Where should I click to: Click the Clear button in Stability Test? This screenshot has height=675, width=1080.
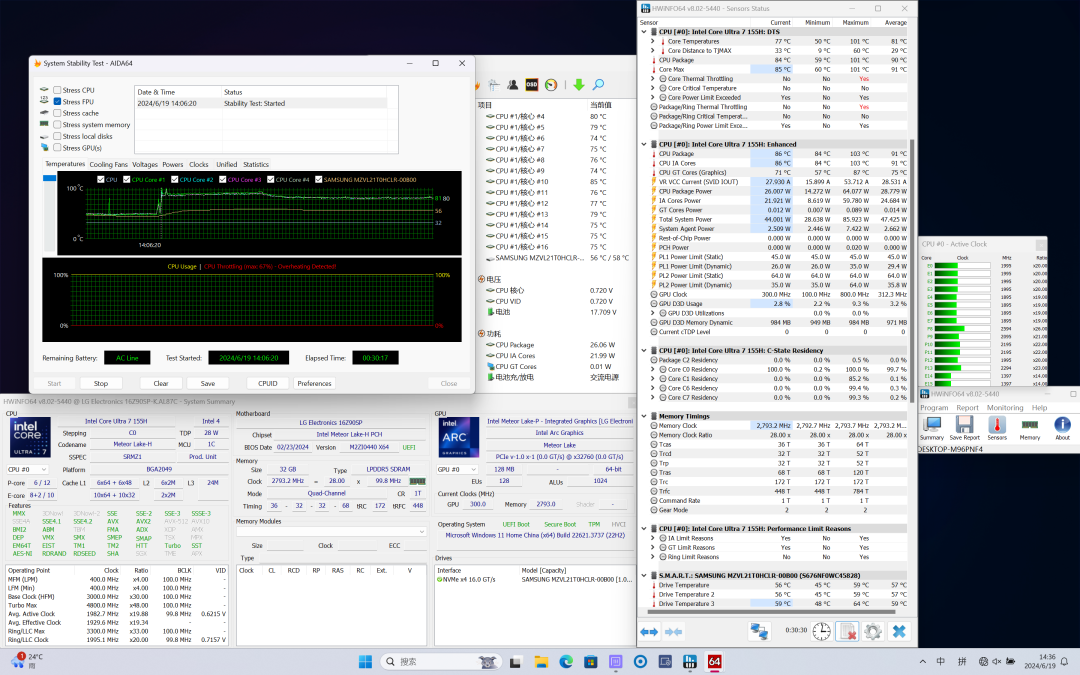pos(160,384)
